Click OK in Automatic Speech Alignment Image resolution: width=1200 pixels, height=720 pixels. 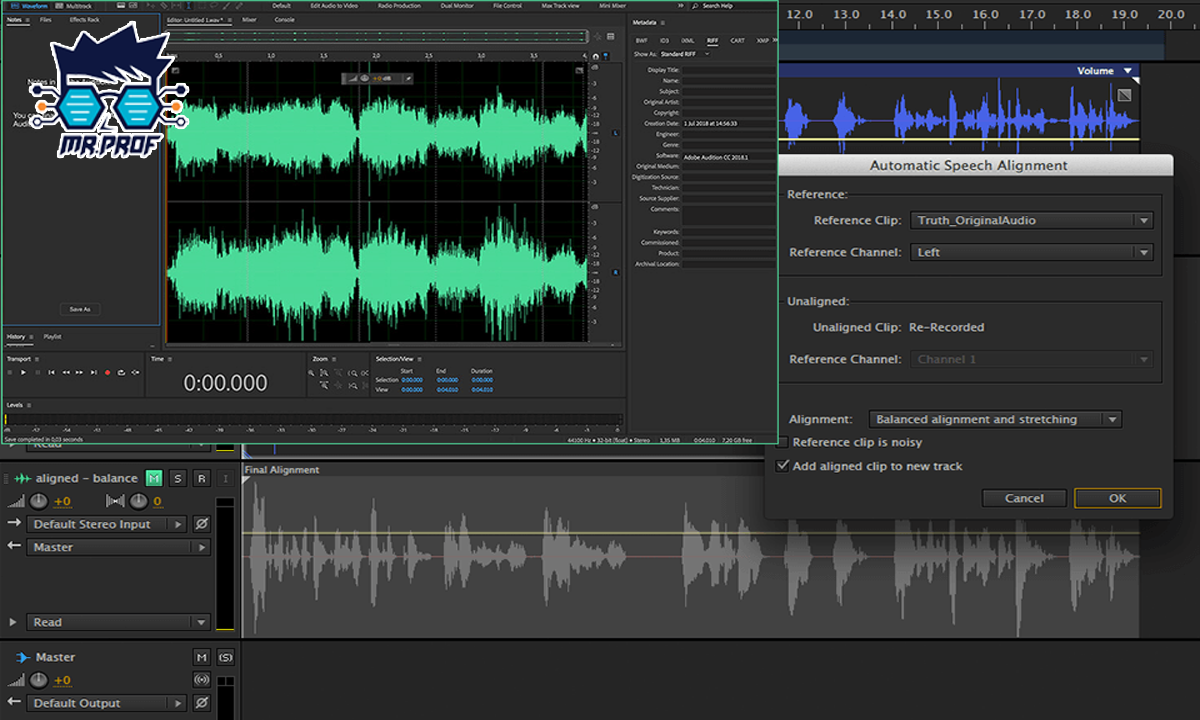point(1117,498)
